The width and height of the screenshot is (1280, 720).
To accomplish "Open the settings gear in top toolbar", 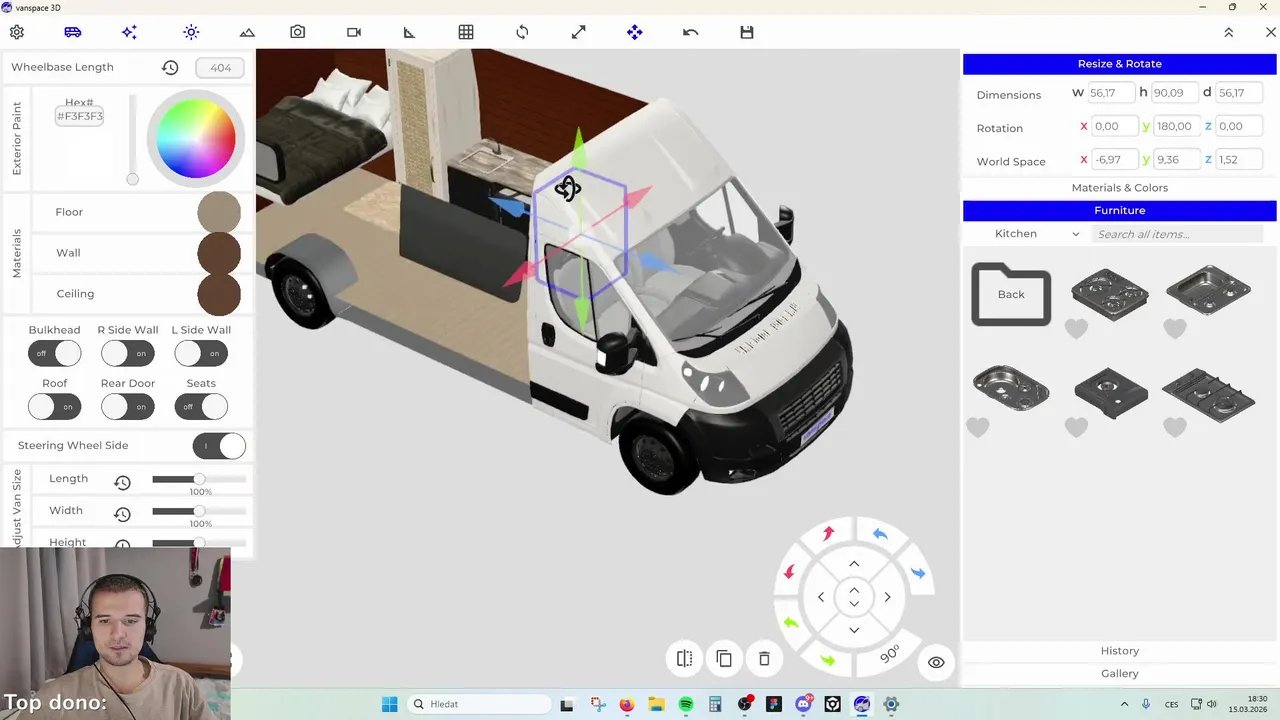I will [17, 32].
